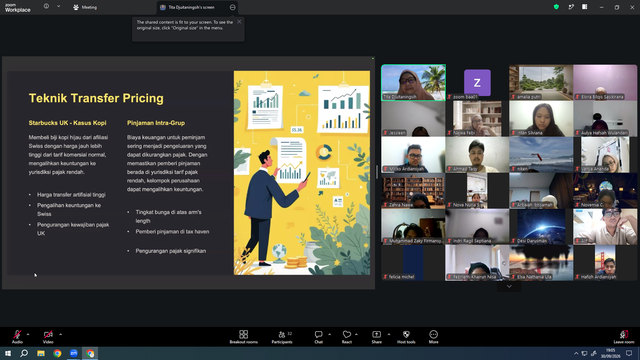
Task: Open the Windows notification center
Action: tap(629, 353)
